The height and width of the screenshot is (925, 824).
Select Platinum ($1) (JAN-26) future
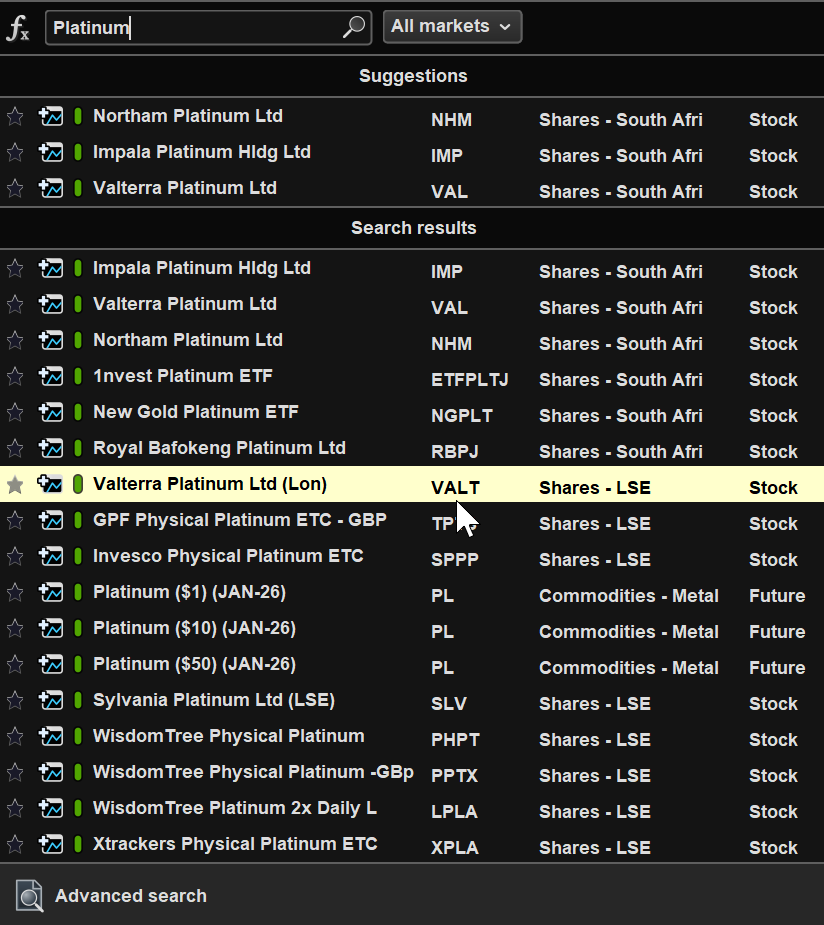pos(412,592)
